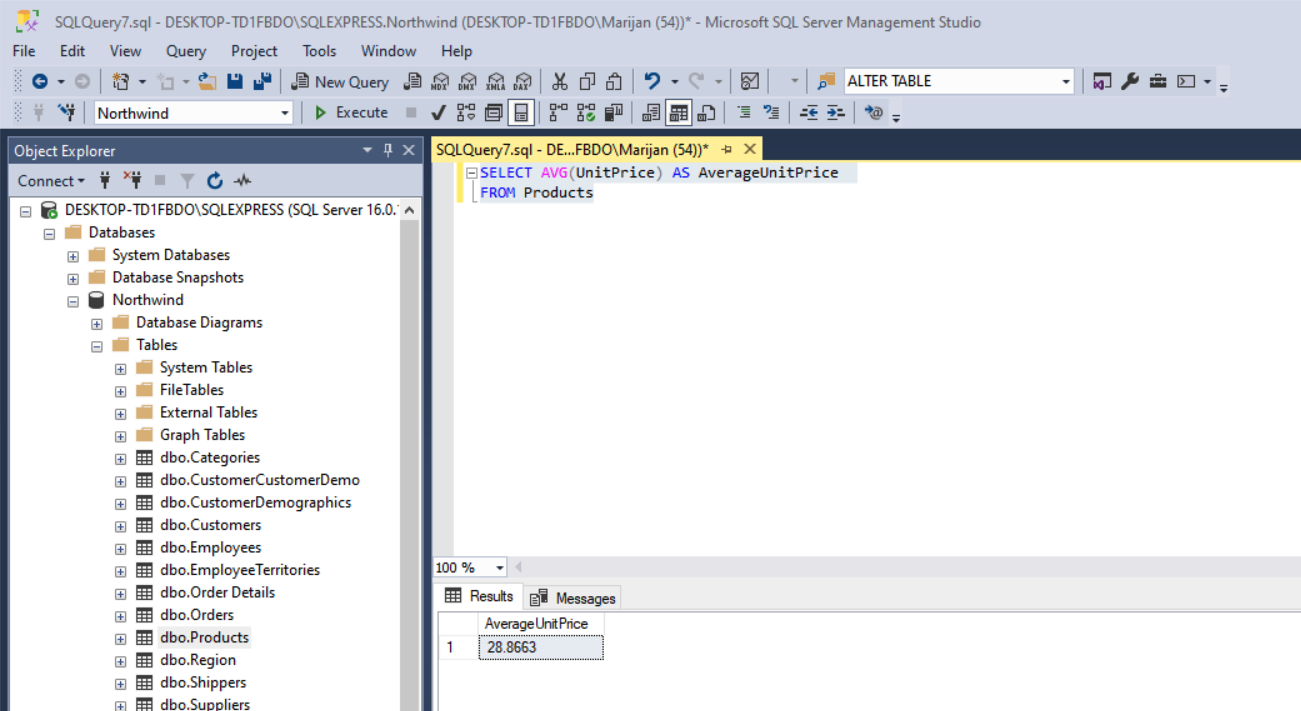This screenshot has width=1301, height=711.
Task: Toggle IntelliSense Enabled button
Action: [521, 113]
